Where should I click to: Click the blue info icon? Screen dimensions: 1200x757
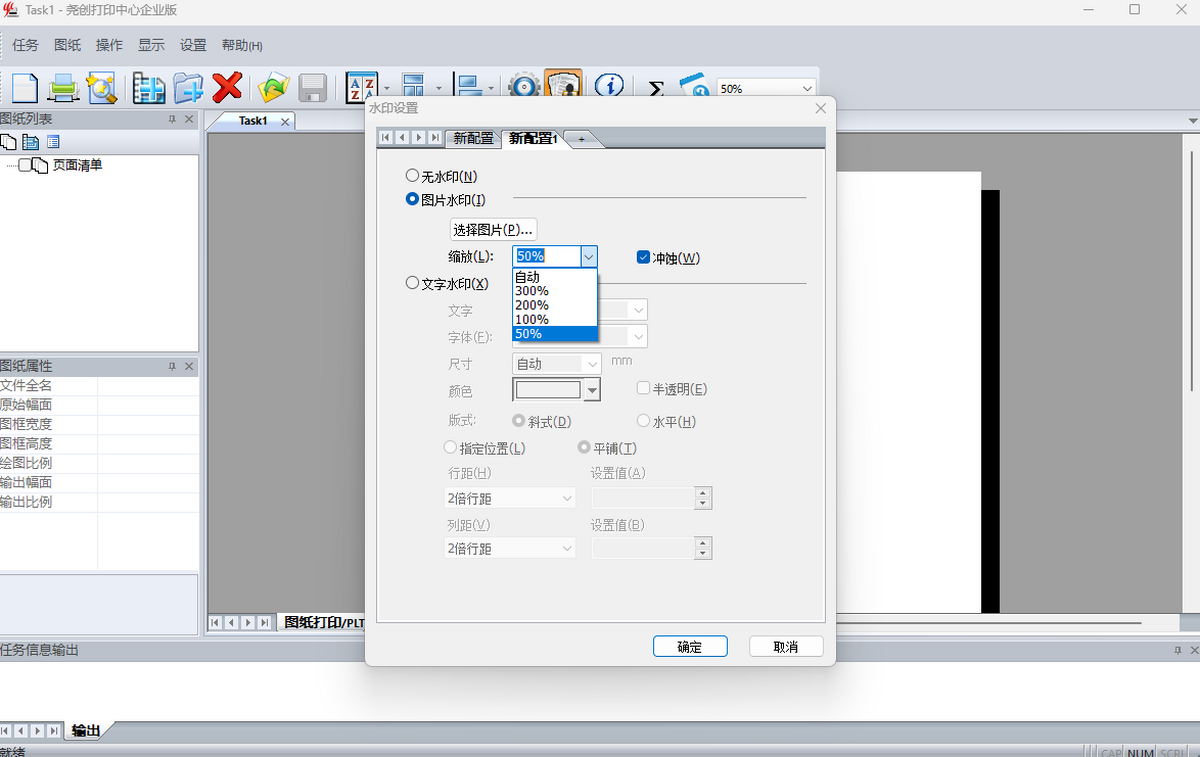click(609, 87)
